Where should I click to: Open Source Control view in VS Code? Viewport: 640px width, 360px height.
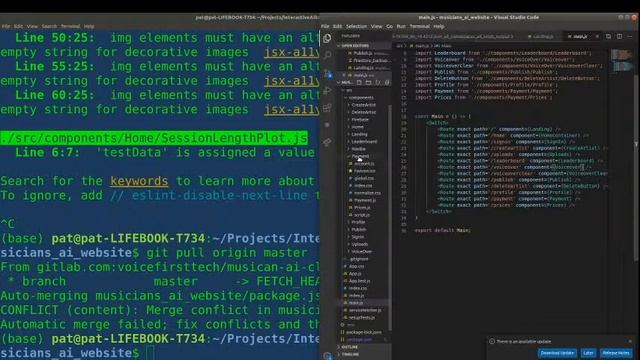(x=327, y=73)
